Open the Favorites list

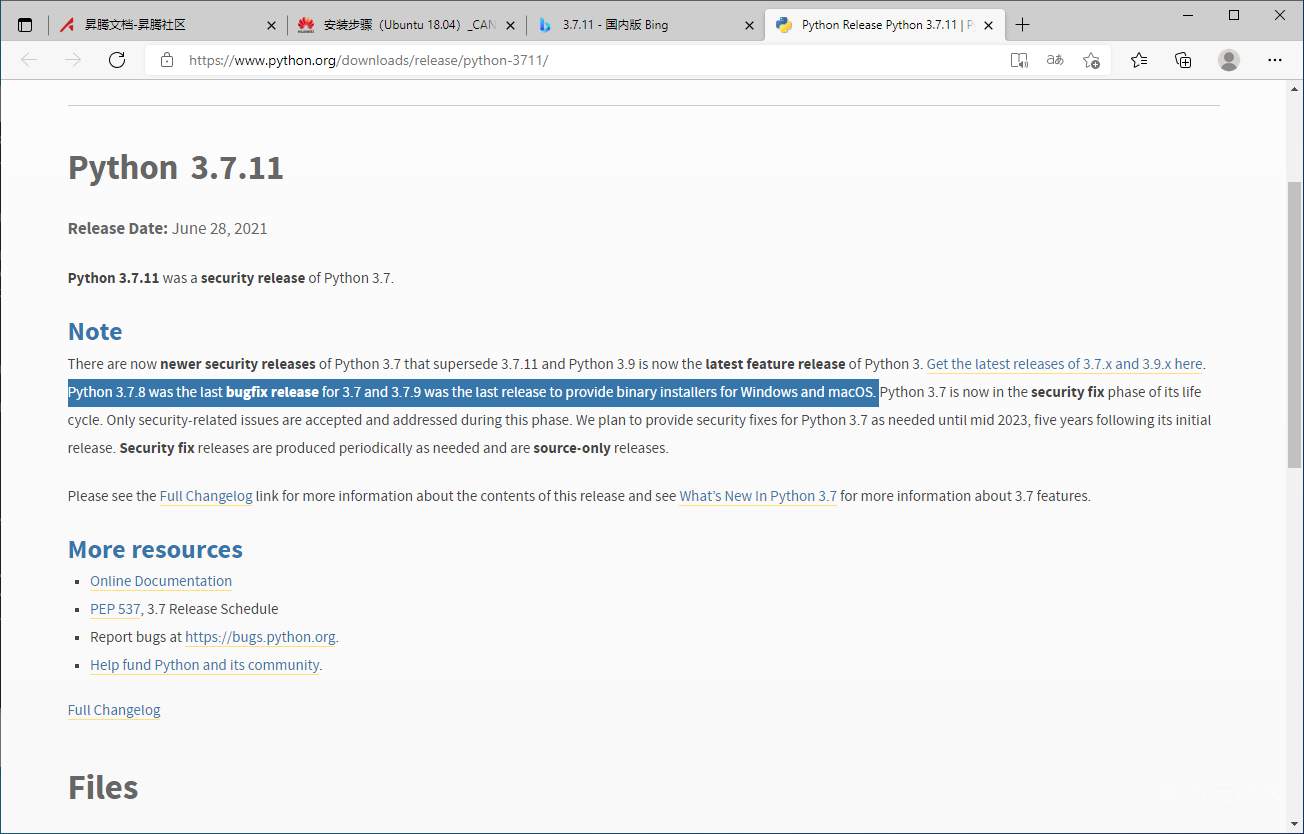coord(1139,60)
